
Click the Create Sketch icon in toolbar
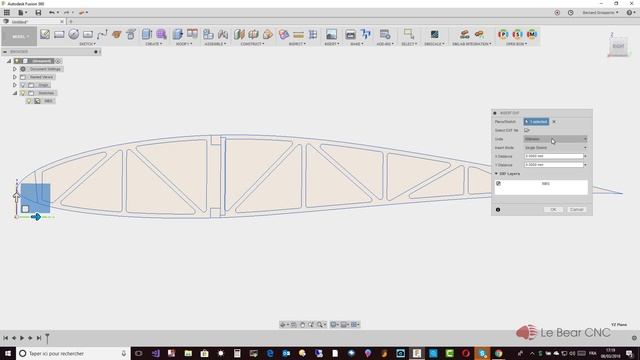(x=45, y=34)
